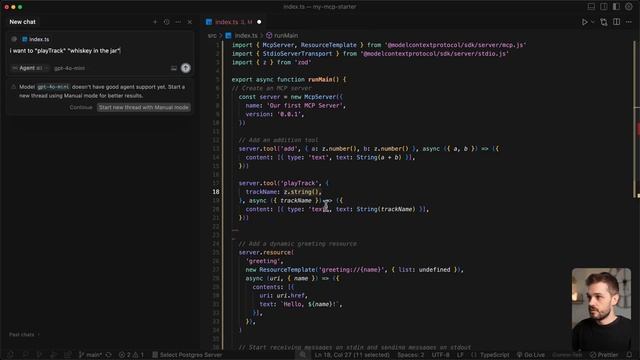The width and height of the screenshot is (640, 360).
Task: Open chat history clock icon
Action: click(x=167, y=22)
